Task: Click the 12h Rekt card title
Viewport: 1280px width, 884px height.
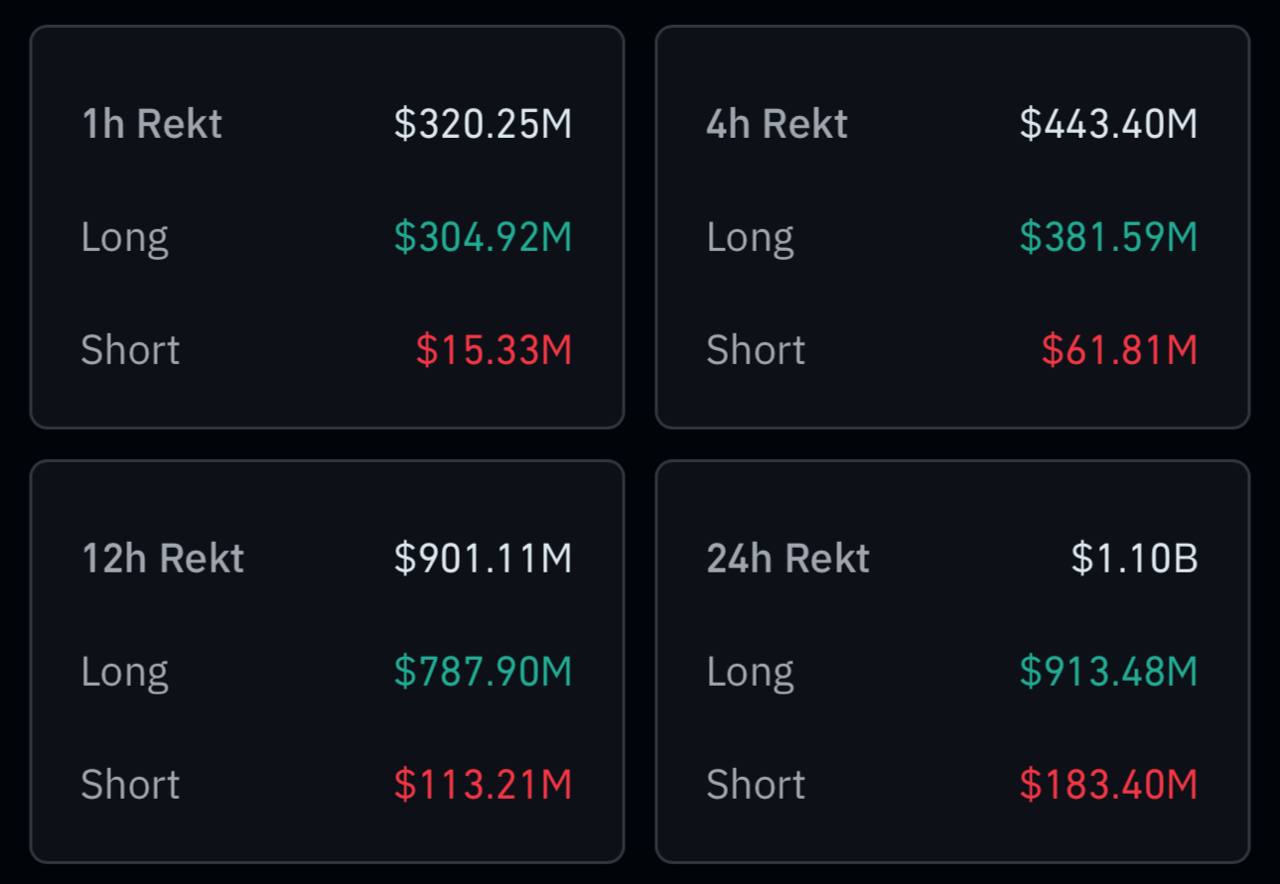Action: 162,558
